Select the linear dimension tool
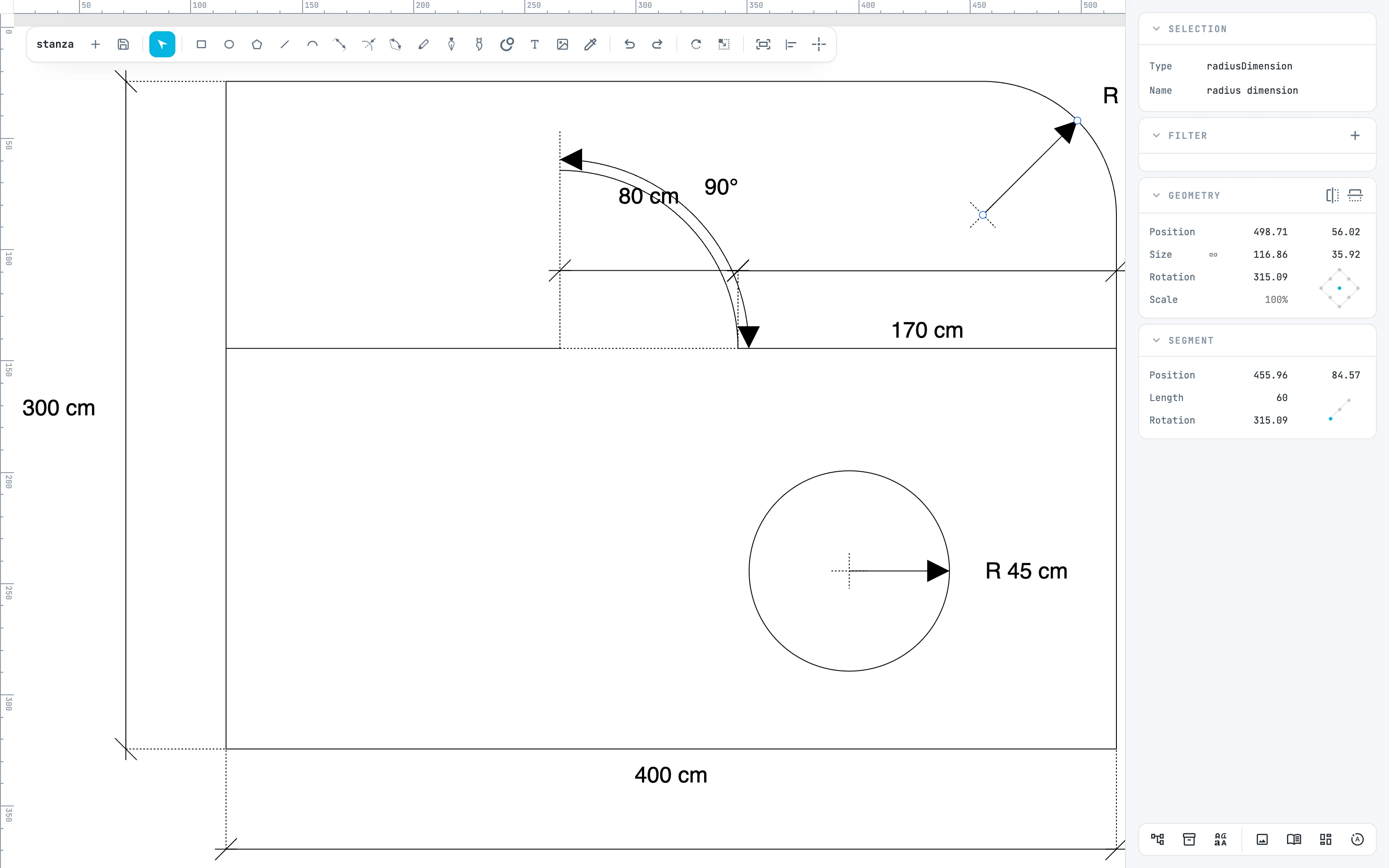 click(340, 44)
